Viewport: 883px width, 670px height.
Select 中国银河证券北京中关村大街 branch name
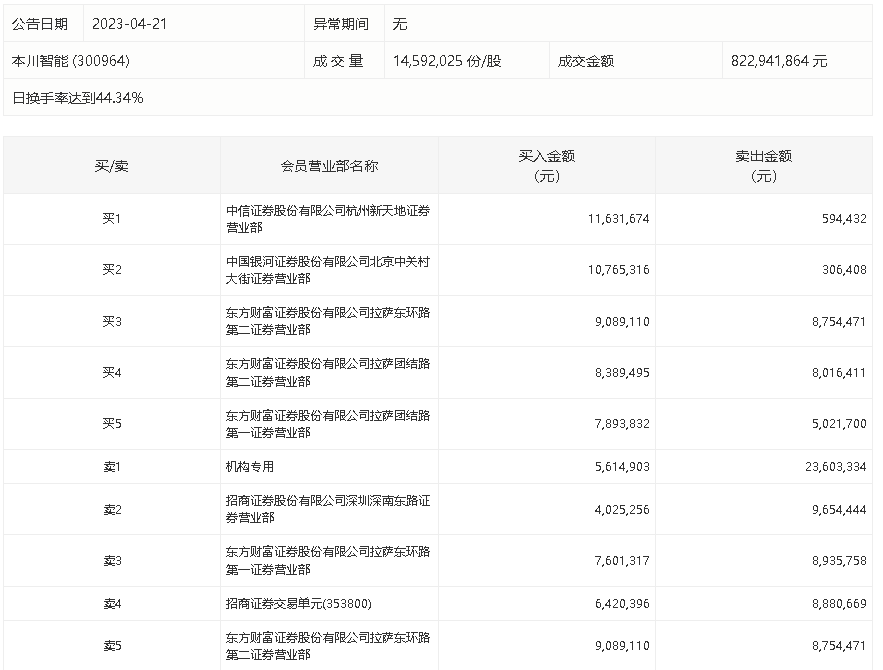[x=328, y=270]
